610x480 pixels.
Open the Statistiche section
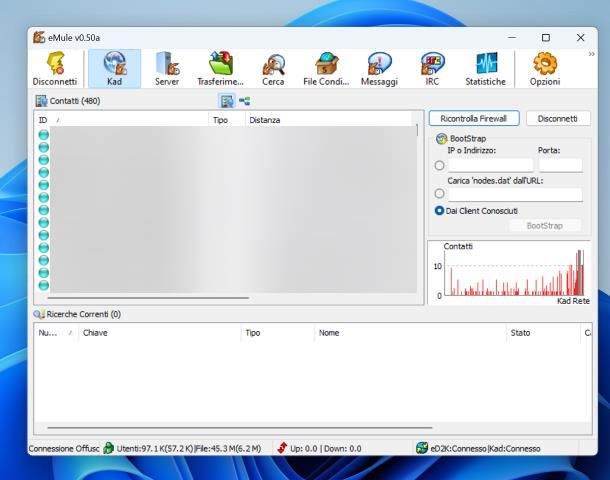[486, 68]
